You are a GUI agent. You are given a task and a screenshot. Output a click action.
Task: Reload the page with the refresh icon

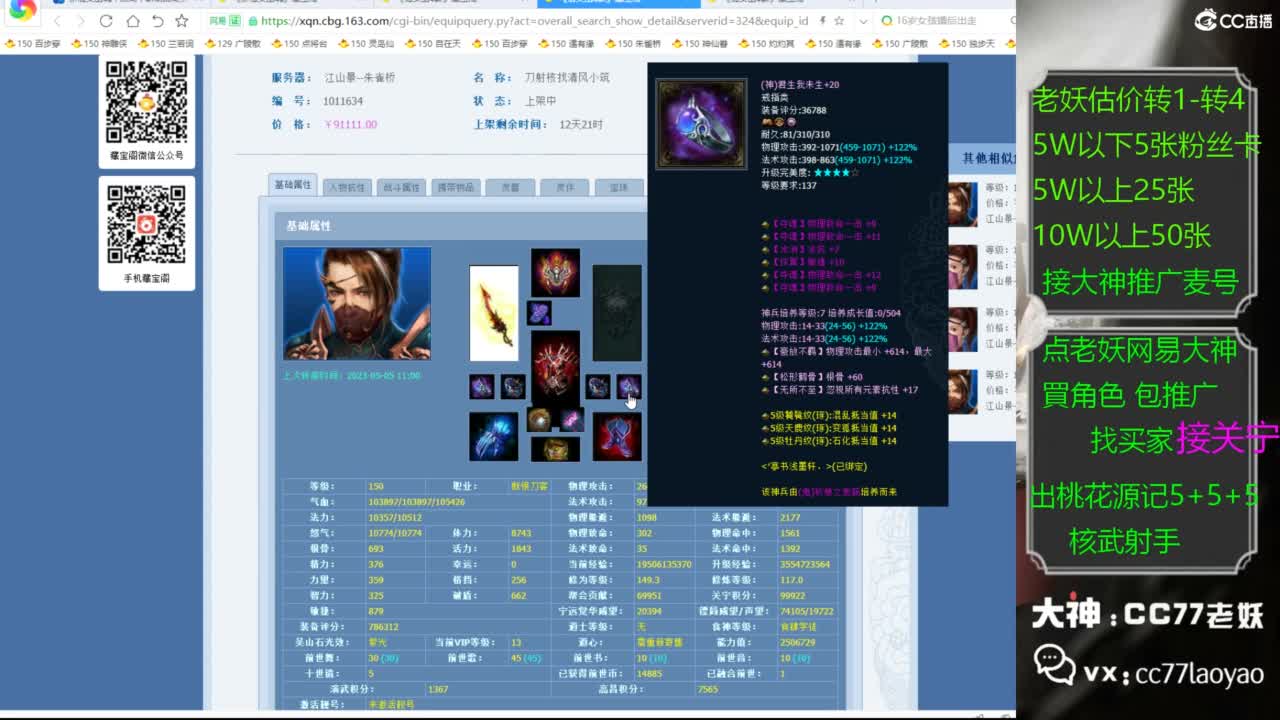106,20
